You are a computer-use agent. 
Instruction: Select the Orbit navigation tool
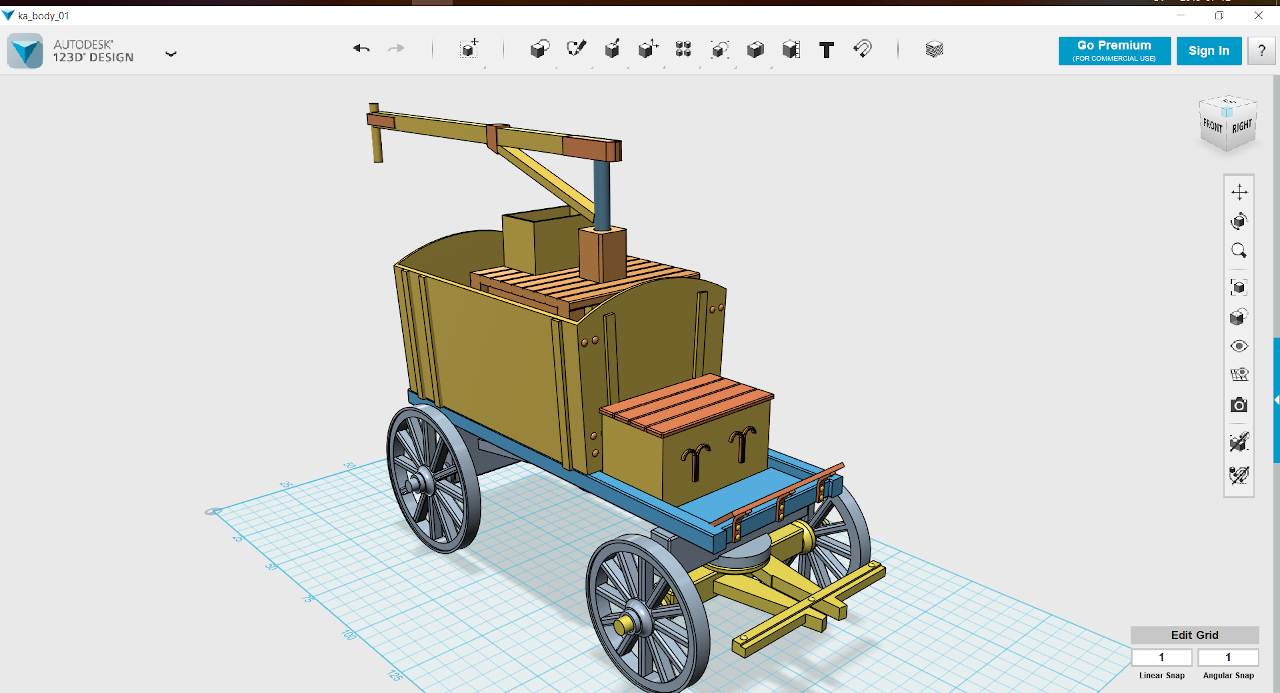tap(1239, 221)
